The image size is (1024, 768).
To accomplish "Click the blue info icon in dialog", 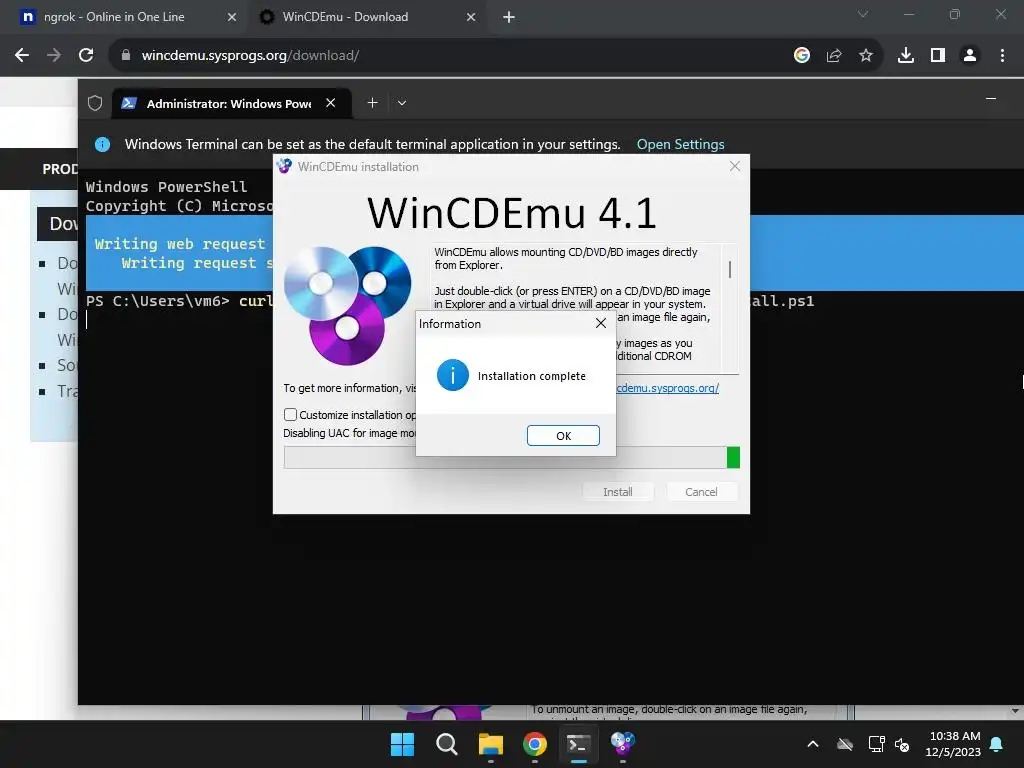I will pos(453,376).
